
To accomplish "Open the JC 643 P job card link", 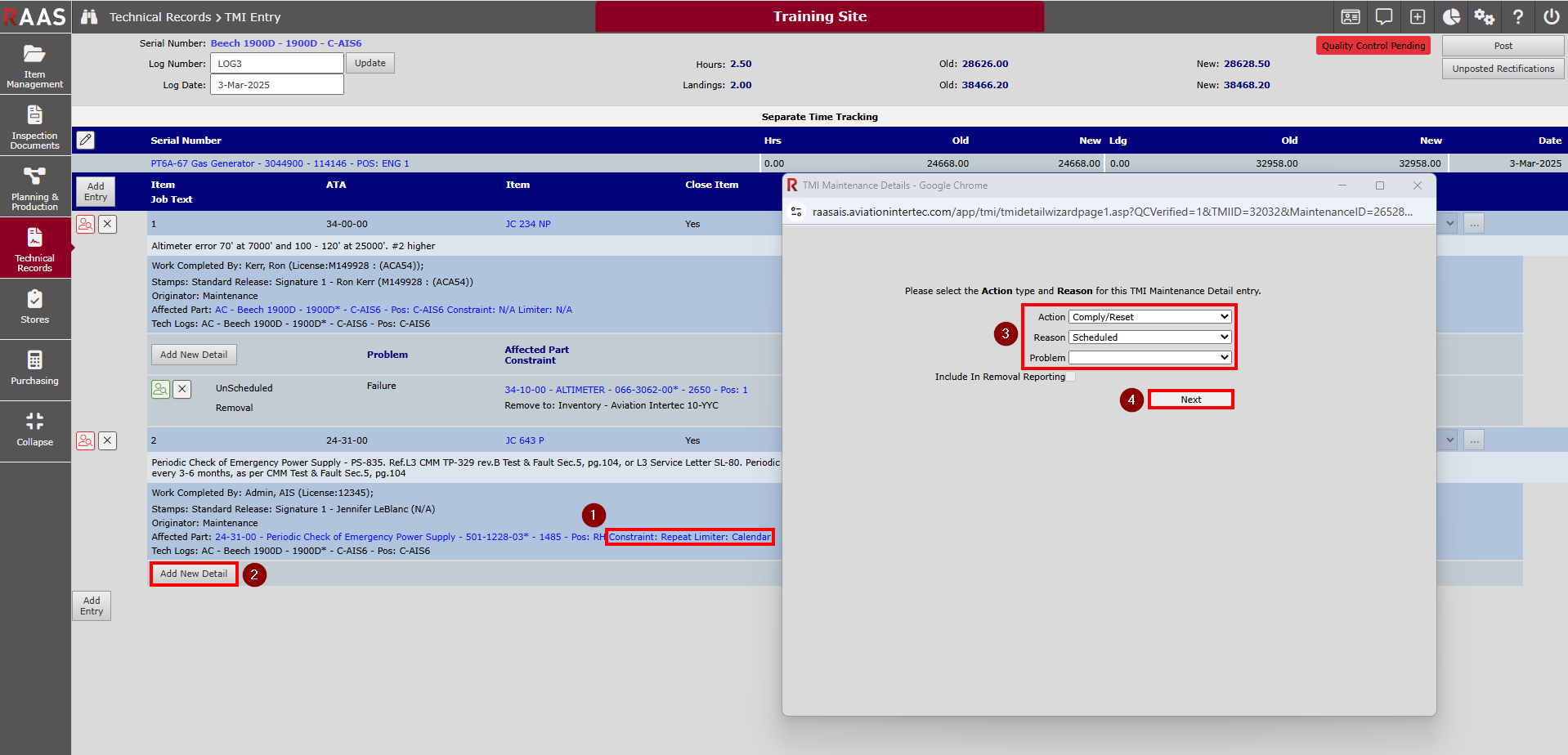I will 524,440.
